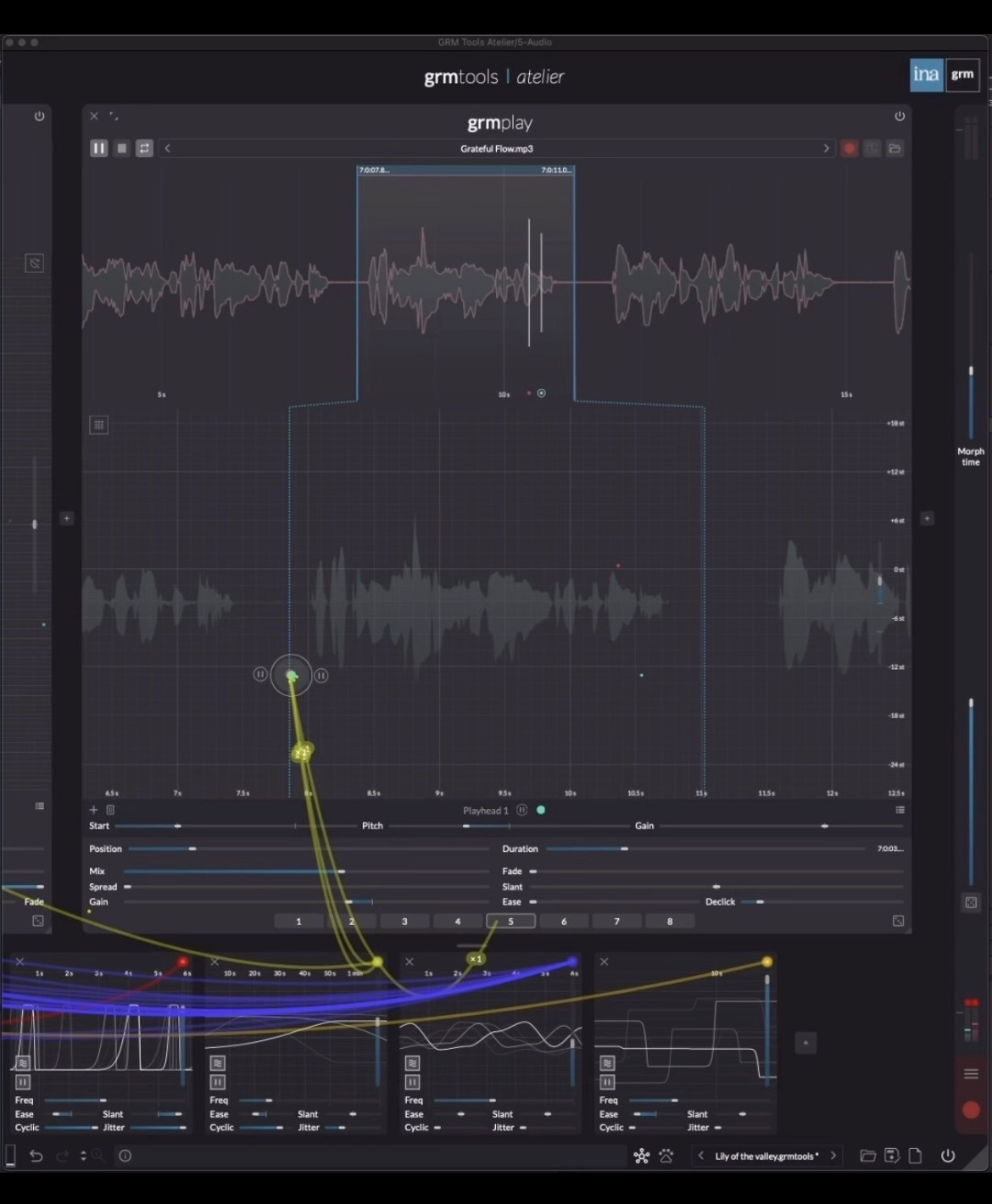Click the network nodes icon in bottom bar
Screen dimensions: 992x1204
(642, 1156)
